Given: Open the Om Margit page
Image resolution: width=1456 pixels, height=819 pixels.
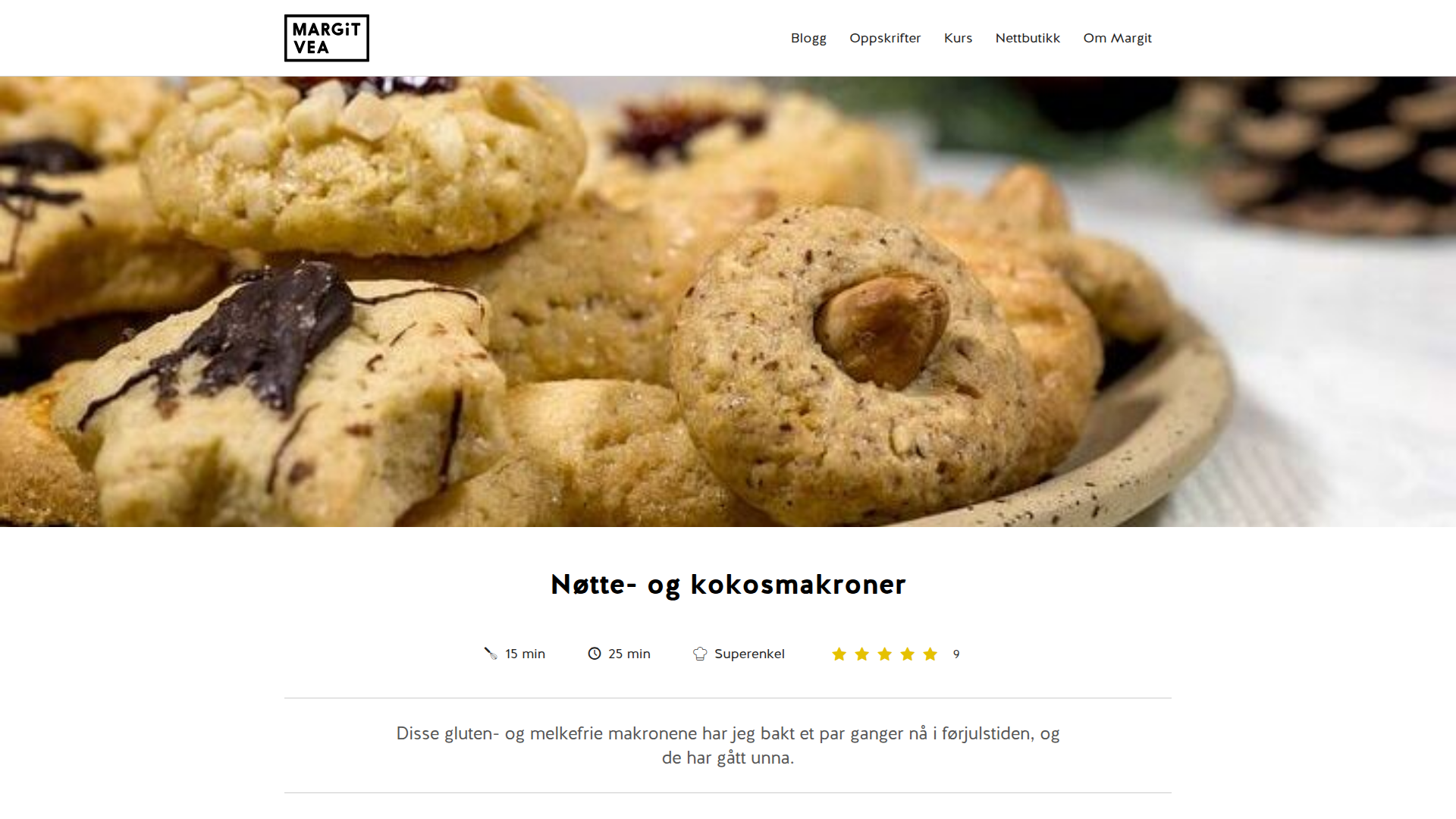Looking at the screenshot, I should (x=1117, y=38).
